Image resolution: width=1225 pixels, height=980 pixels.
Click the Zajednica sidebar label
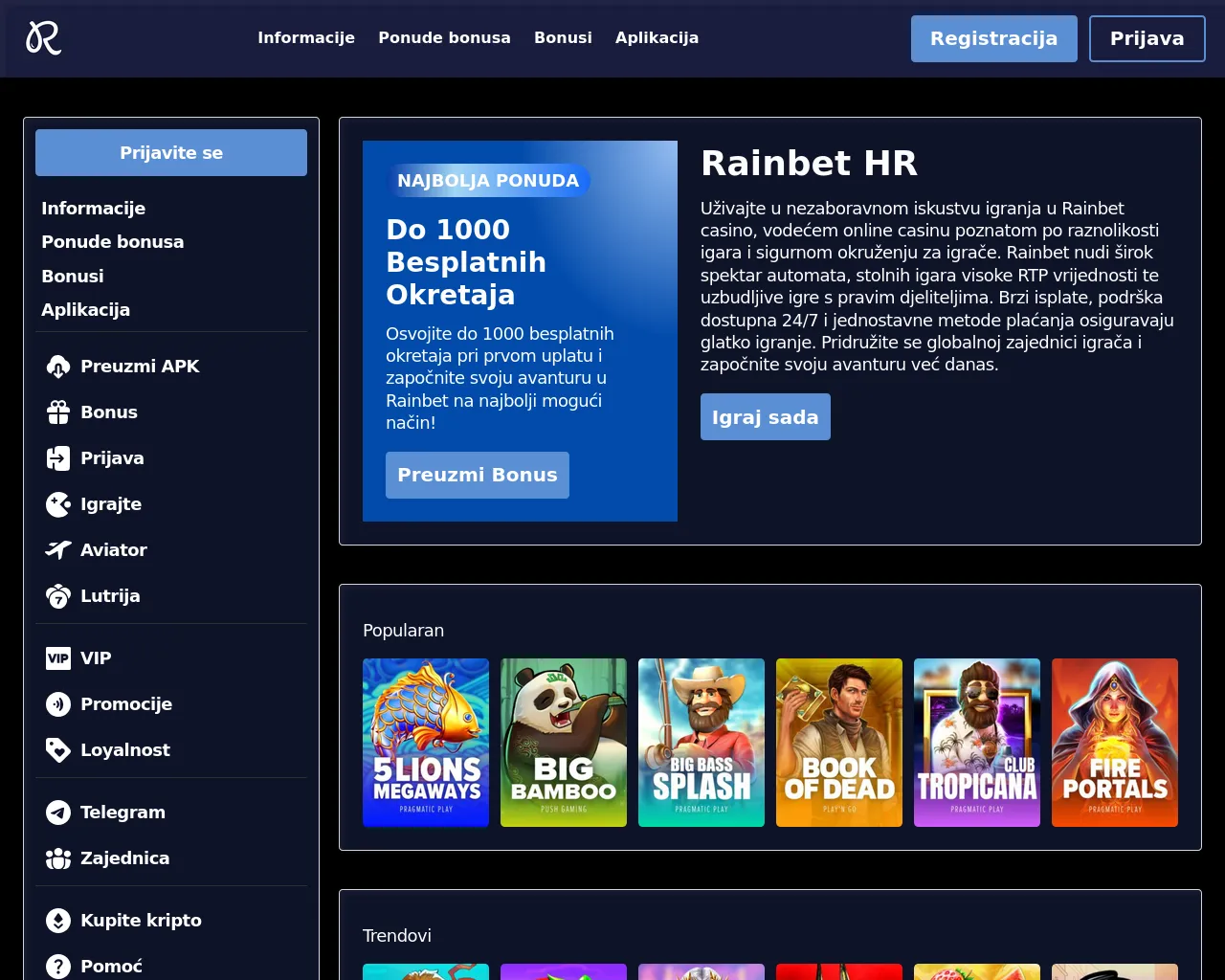124,858
